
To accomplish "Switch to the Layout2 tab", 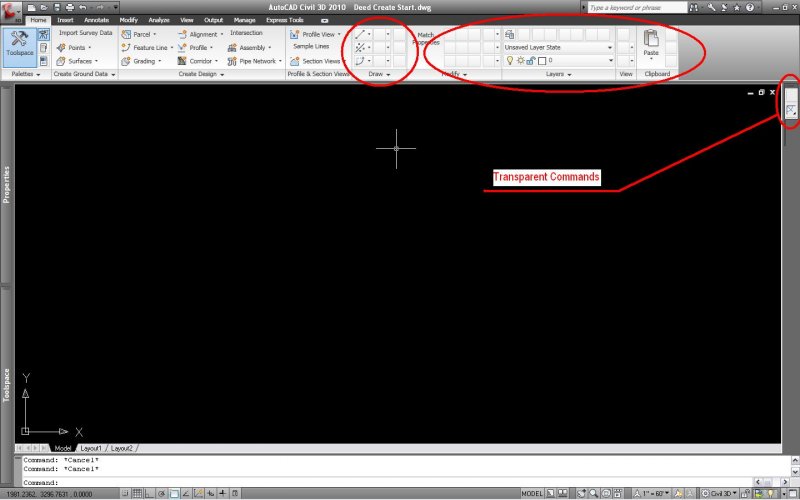I will (121, 448).
